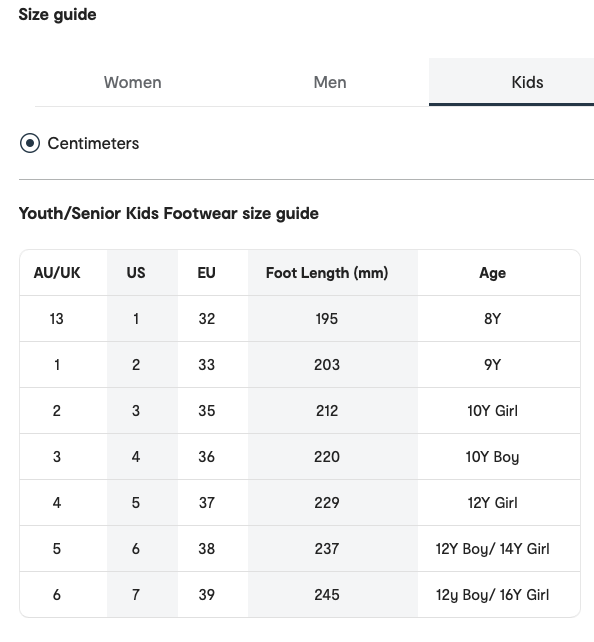Image resolution: width=594 pixels, height=642 pixels.
Task: Switch to the Men size tab
Action: (330, 82)
